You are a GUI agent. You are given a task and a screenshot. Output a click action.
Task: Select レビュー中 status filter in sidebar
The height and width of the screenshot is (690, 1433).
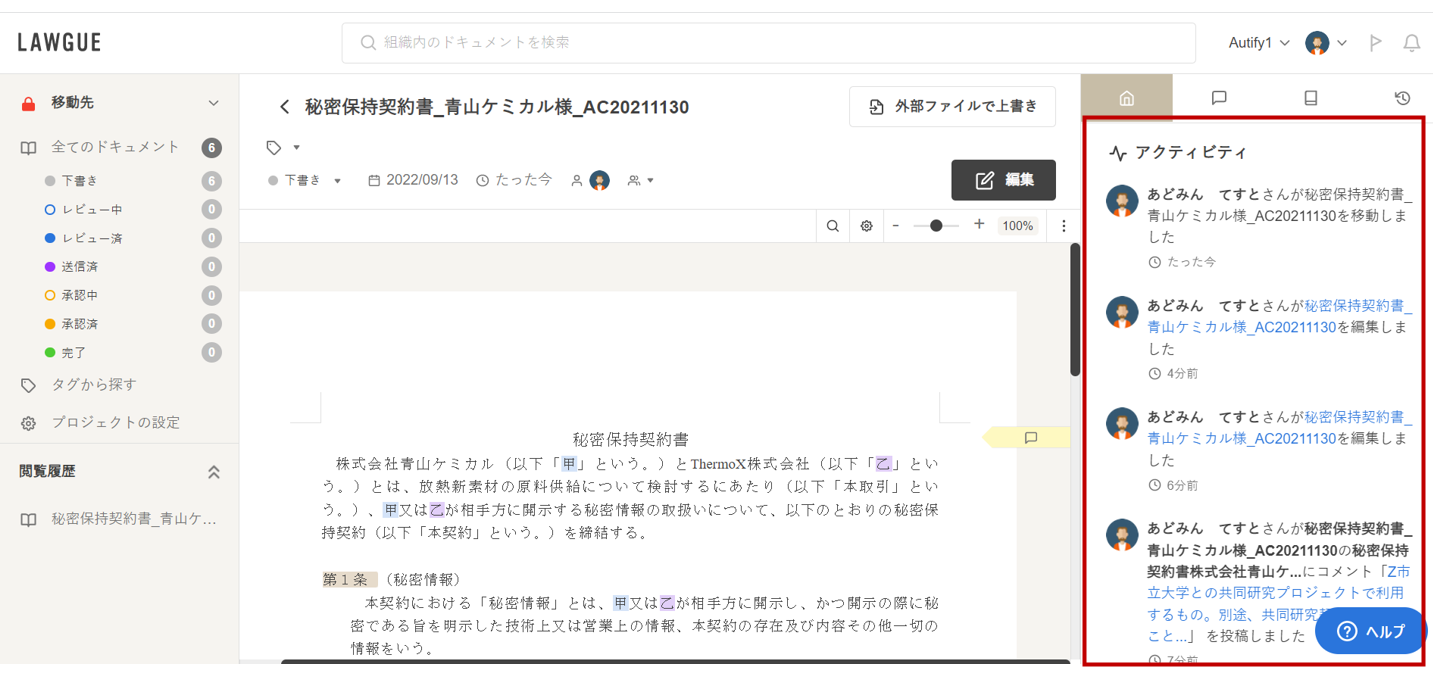click(92, 210)
